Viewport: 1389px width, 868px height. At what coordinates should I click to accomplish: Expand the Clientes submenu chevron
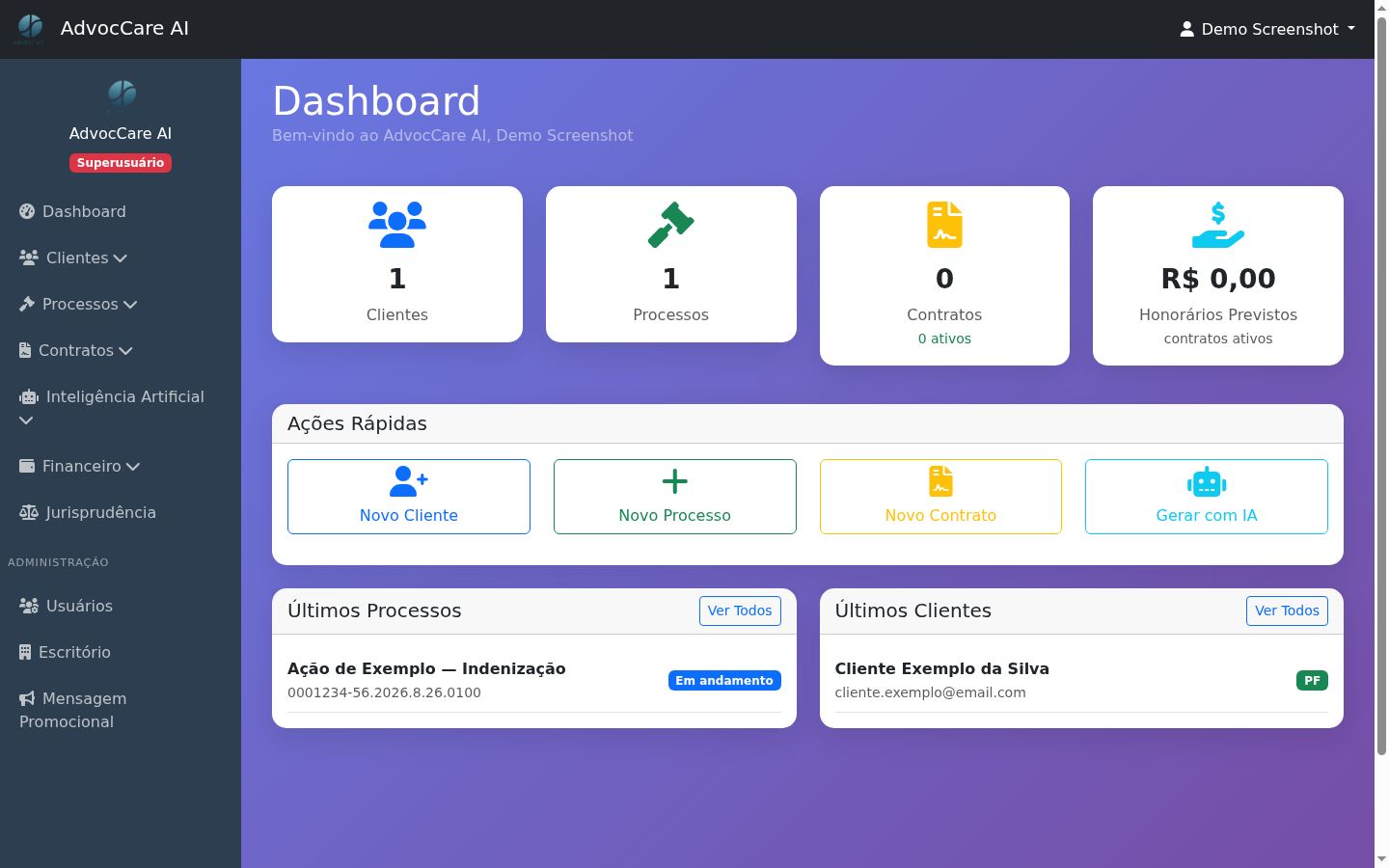(121, 258)
